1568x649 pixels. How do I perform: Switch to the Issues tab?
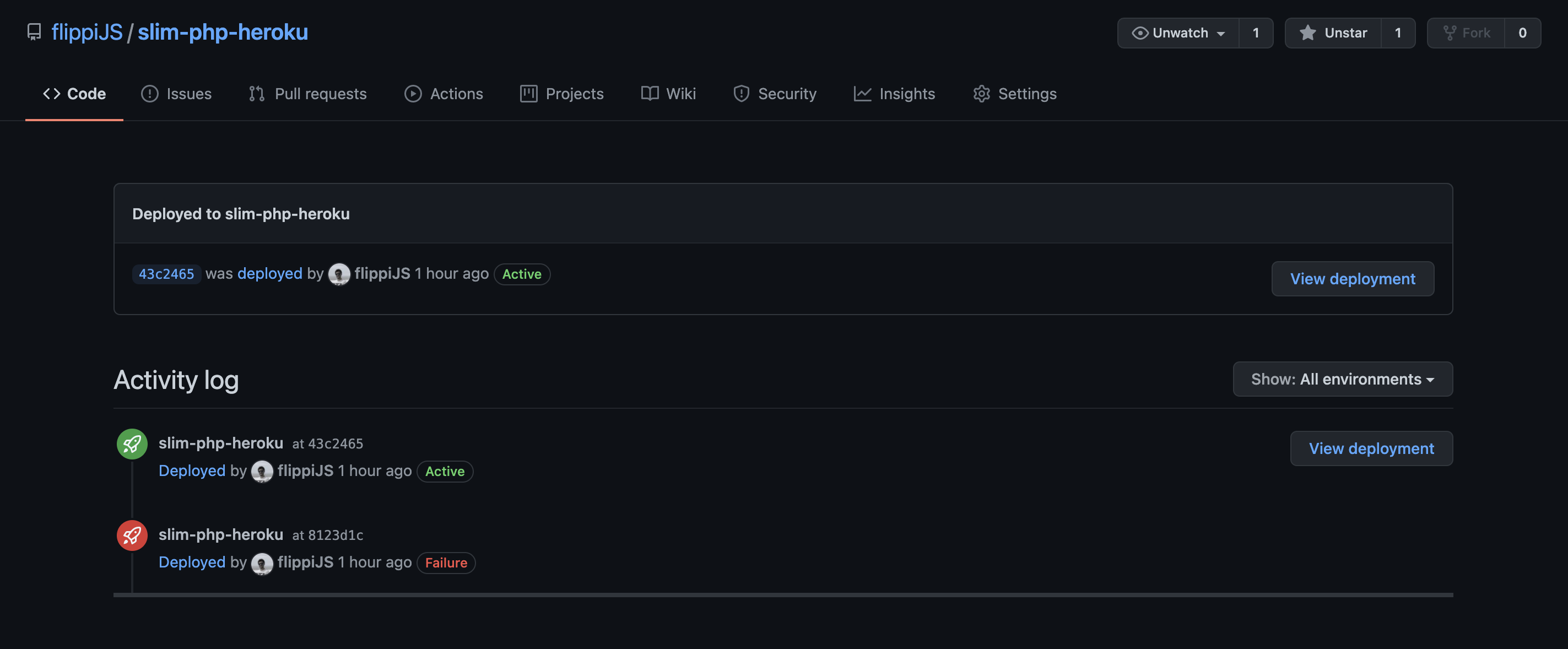(x=176, y=94)
